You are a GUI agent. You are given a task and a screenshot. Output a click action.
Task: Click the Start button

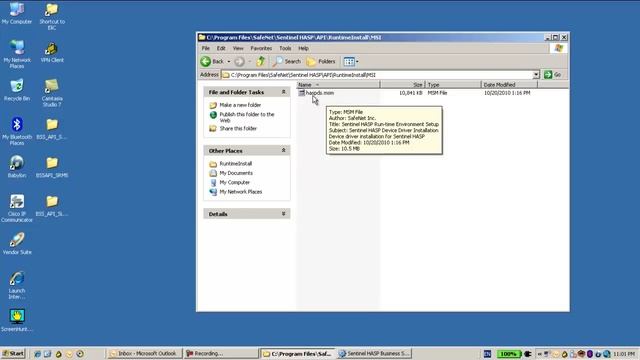[13, 353]
